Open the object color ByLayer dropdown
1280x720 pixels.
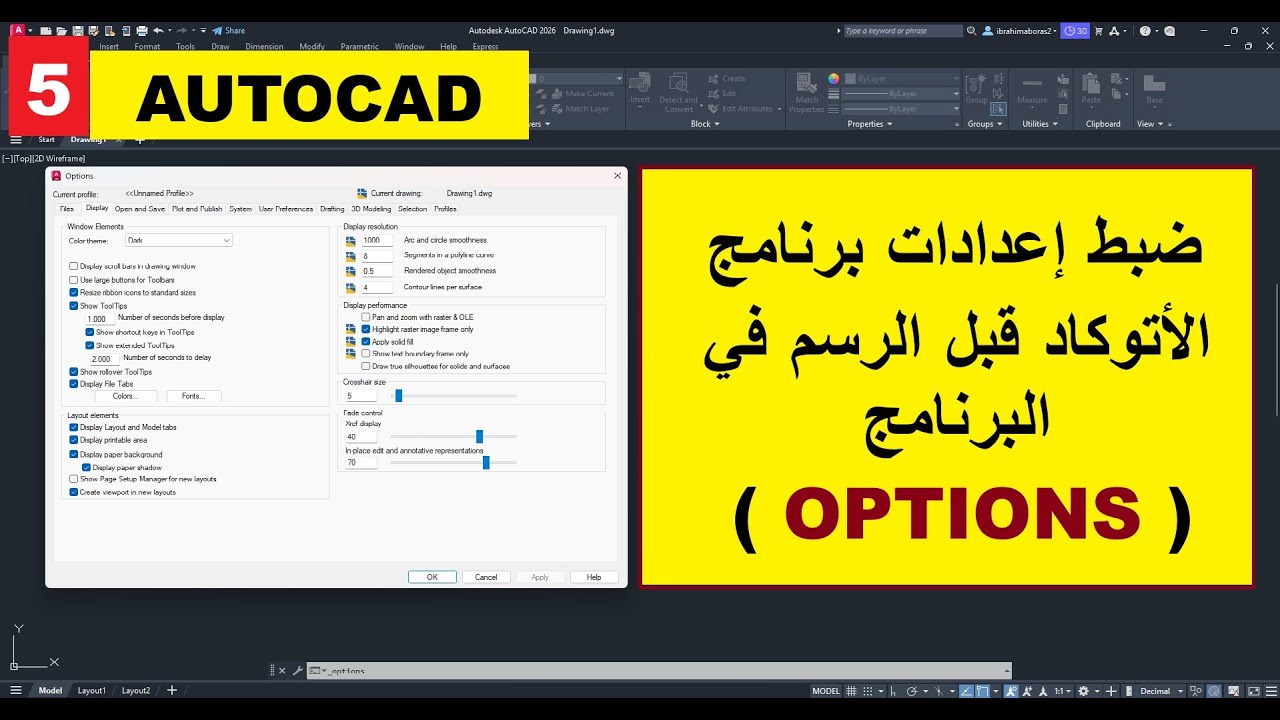pos(901,78)
